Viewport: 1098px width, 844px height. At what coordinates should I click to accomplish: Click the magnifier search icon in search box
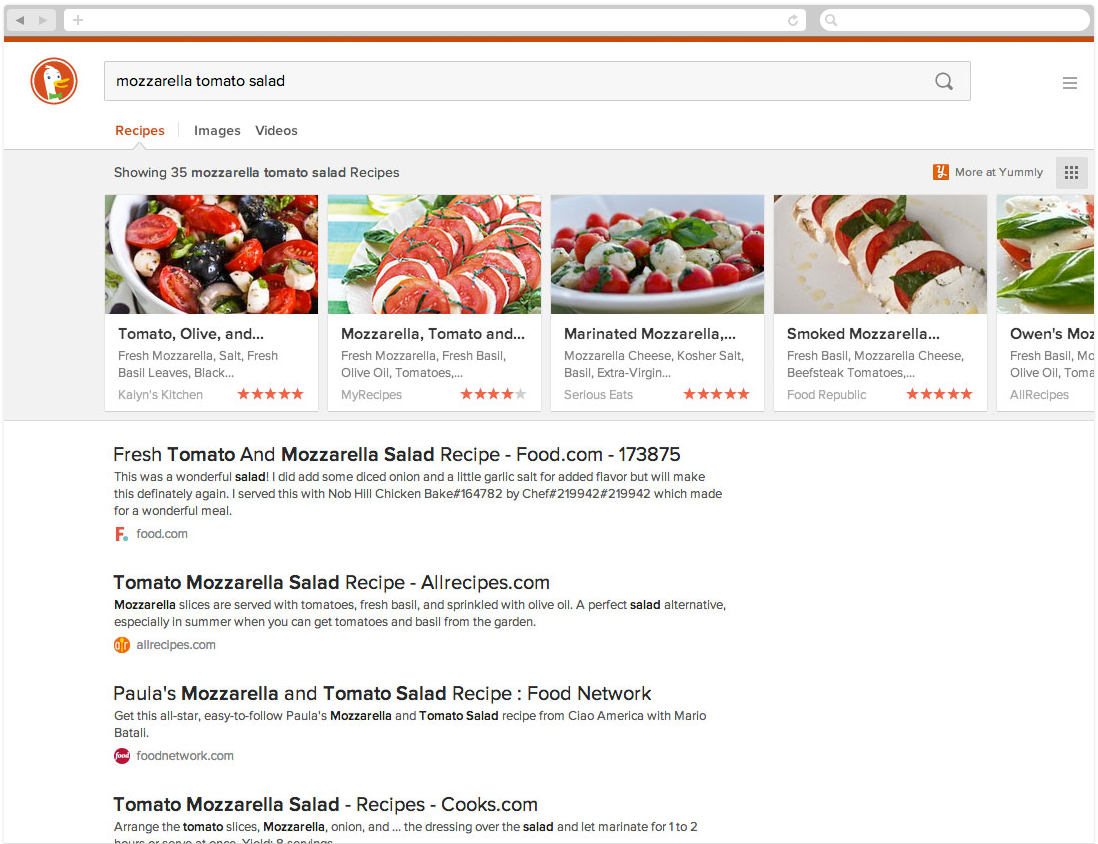[944, 81]
